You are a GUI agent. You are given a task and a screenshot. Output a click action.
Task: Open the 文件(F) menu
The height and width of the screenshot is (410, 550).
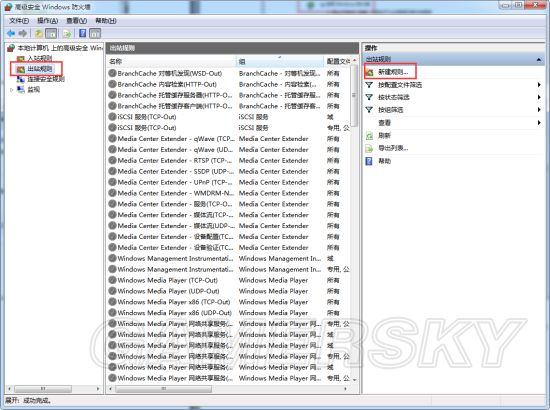(19, 21)
